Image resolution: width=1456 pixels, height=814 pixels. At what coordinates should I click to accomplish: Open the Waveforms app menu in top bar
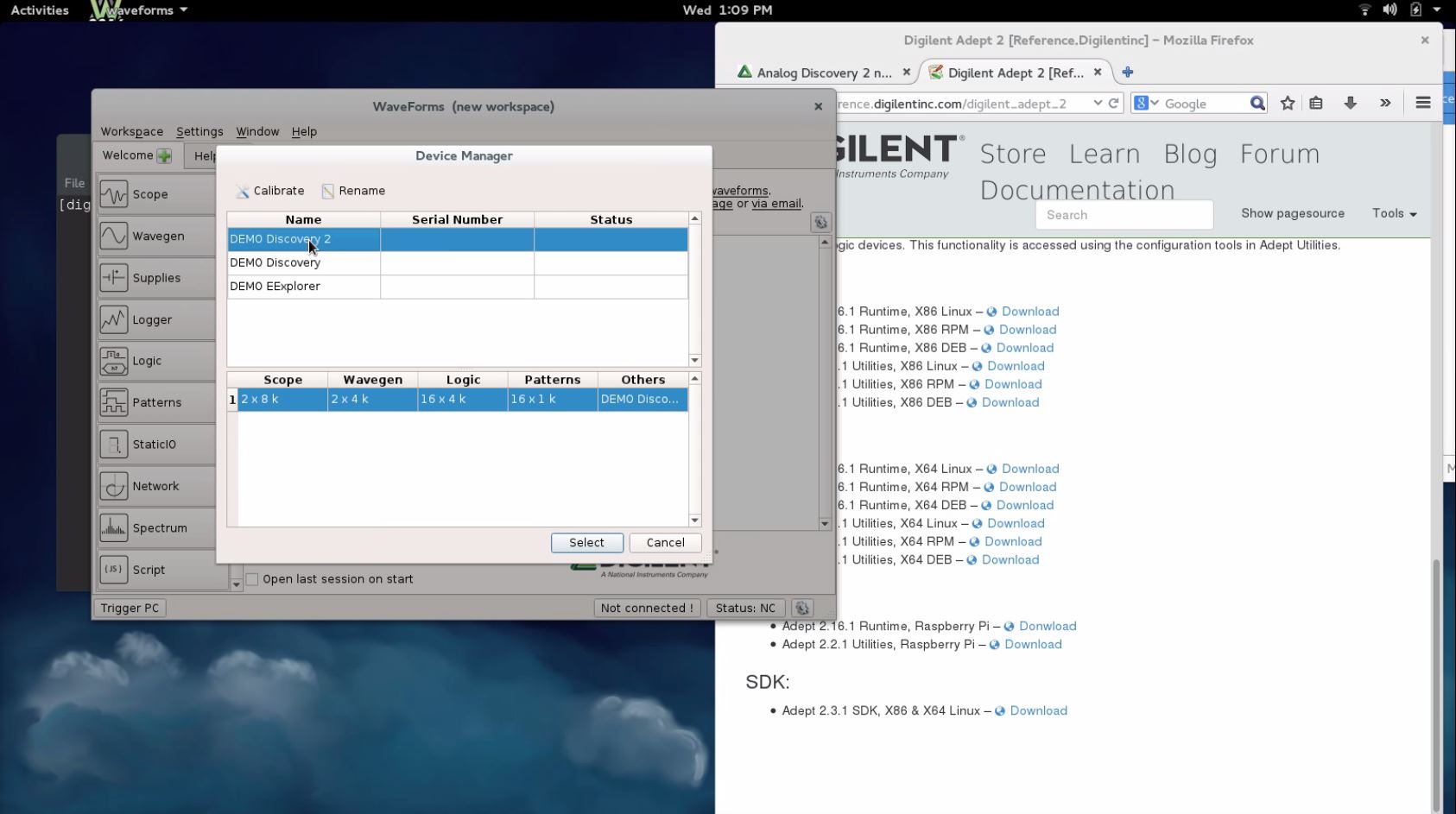[x=139, y=10]
